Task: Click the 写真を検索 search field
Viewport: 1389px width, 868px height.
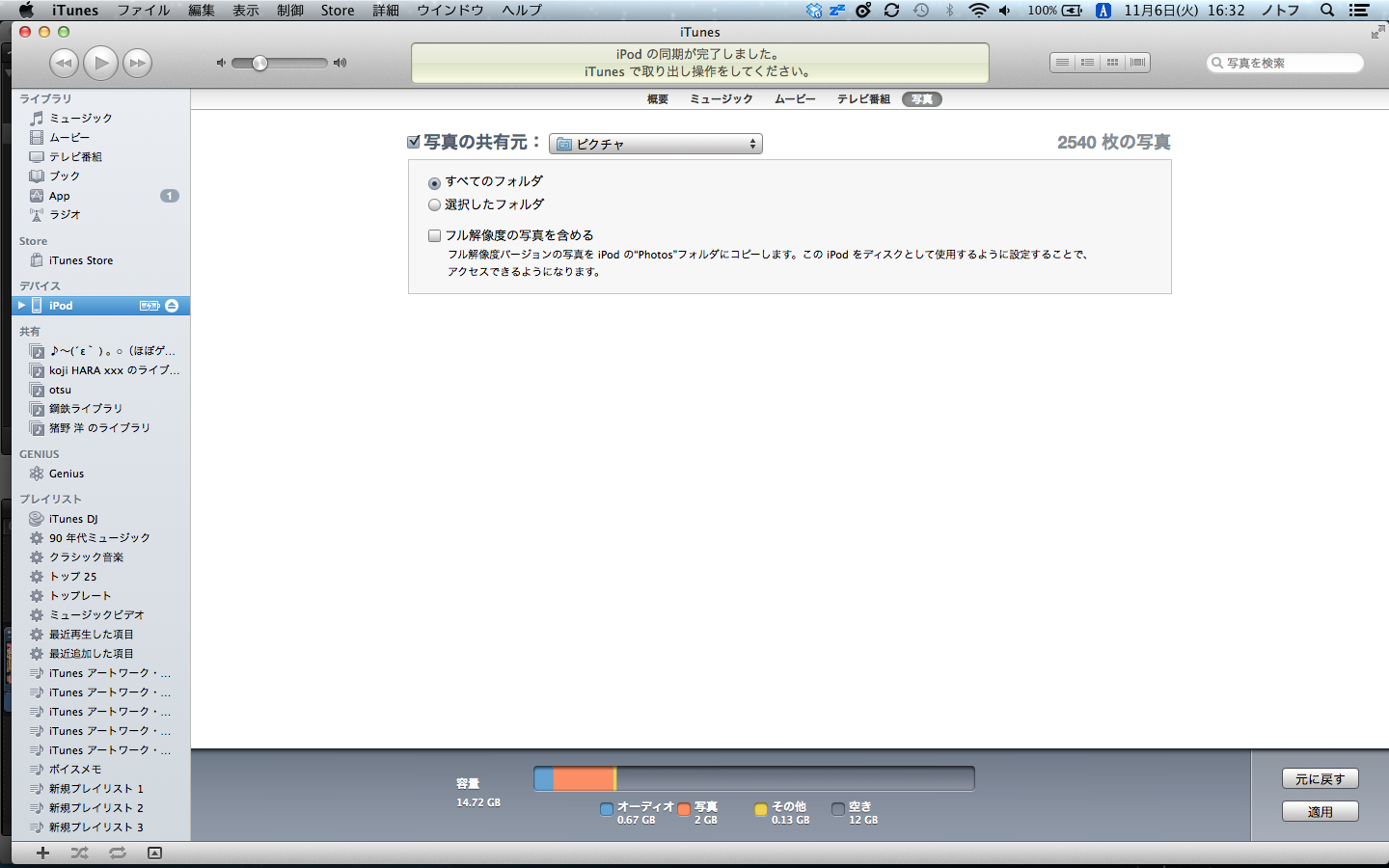Action: click(x=1285, y=63)
